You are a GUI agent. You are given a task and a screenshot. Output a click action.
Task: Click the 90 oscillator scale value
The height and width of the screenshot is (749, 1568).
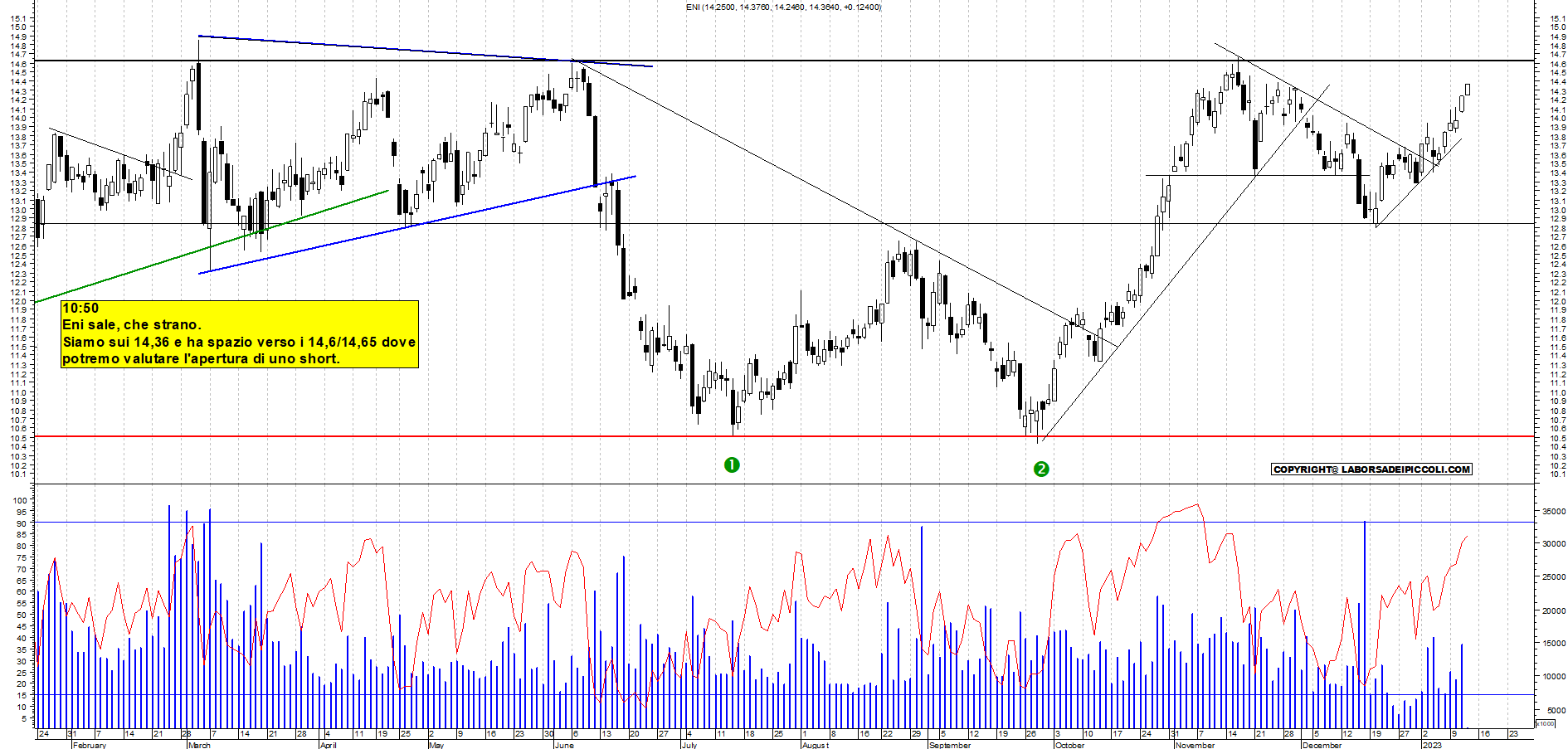(x=22, y=524)
